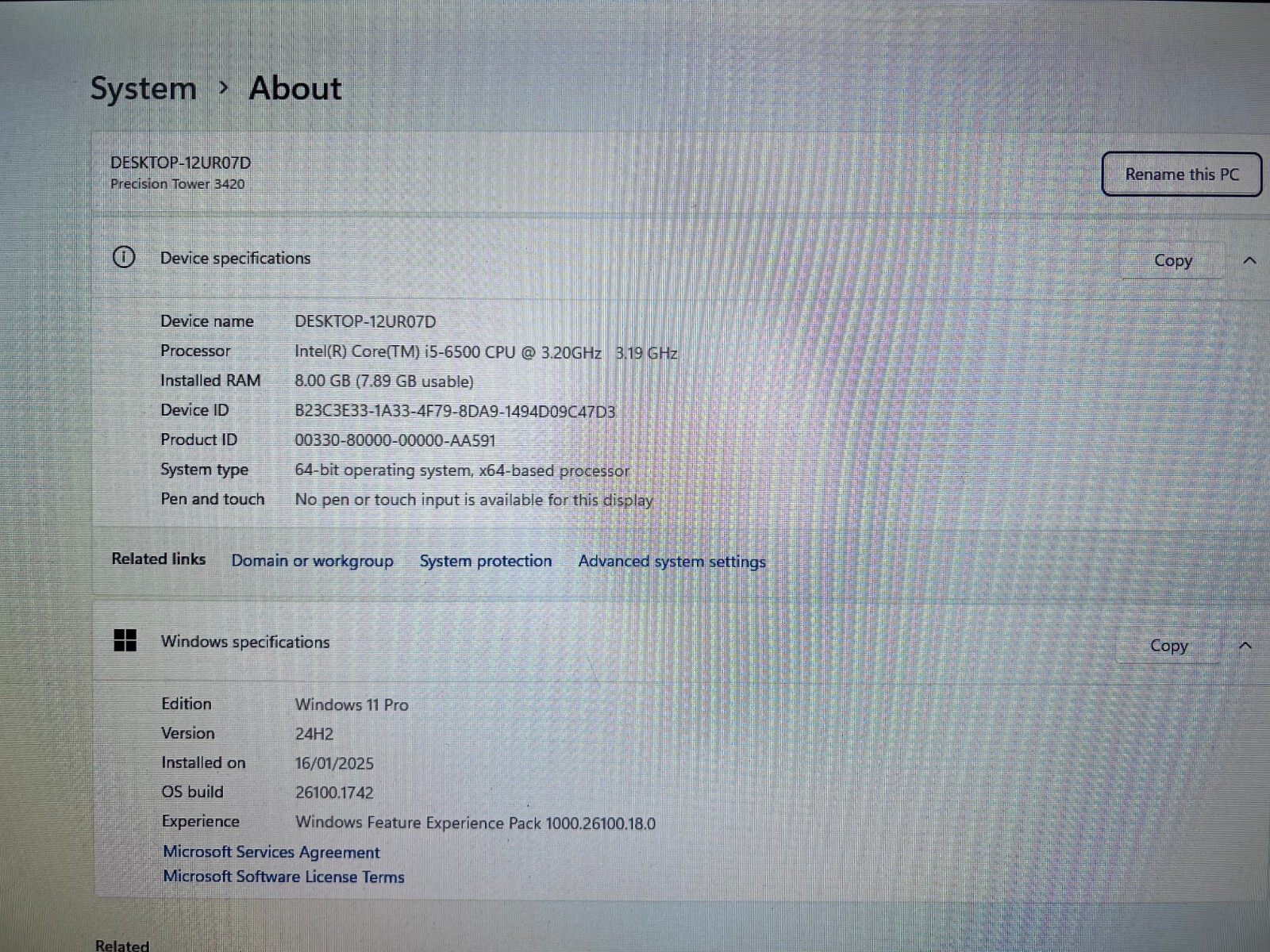Copy the Windows specifications

click(1168, 646)
